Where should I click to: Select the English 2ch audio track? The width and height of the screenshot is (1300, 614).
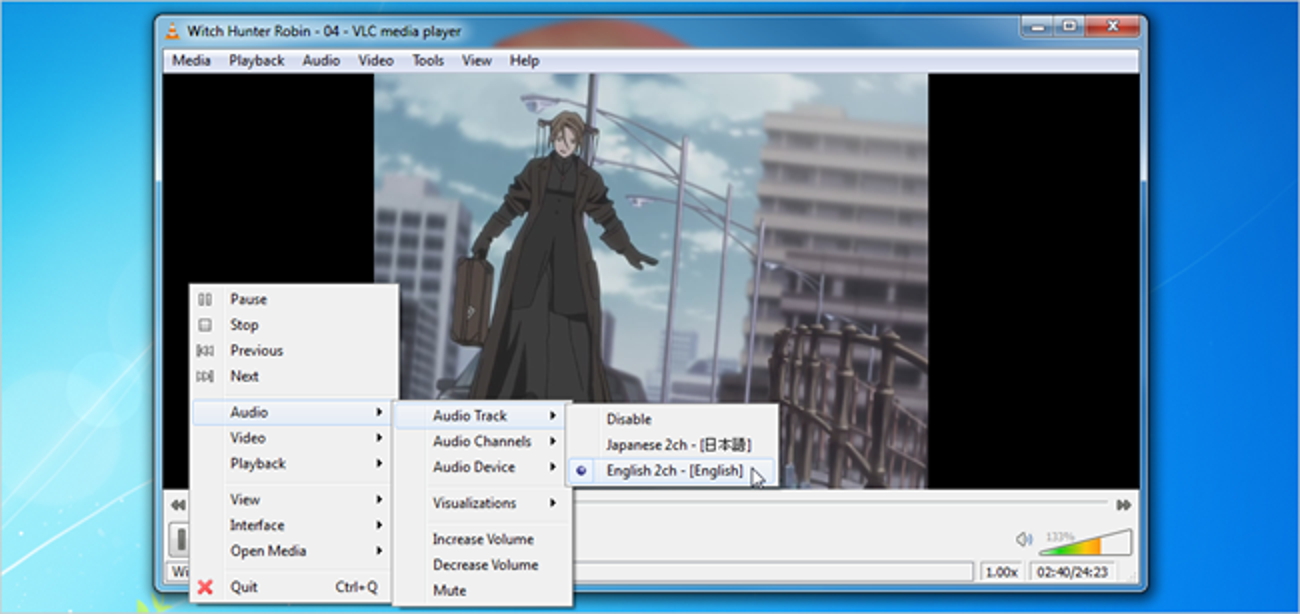[674, 471]
